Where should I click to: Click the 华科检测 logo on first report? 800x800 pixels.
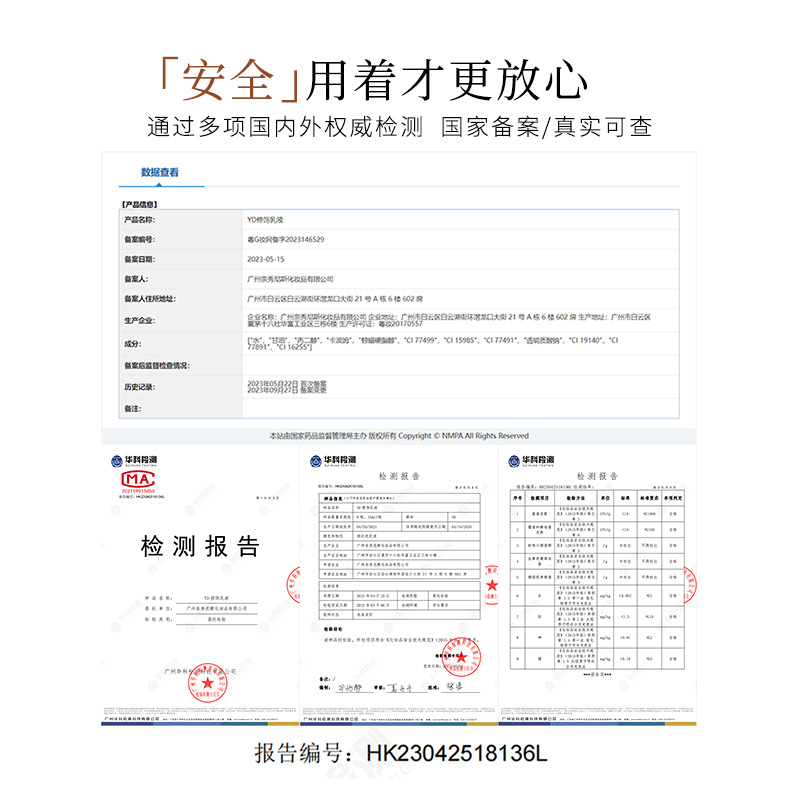point(134,461)
